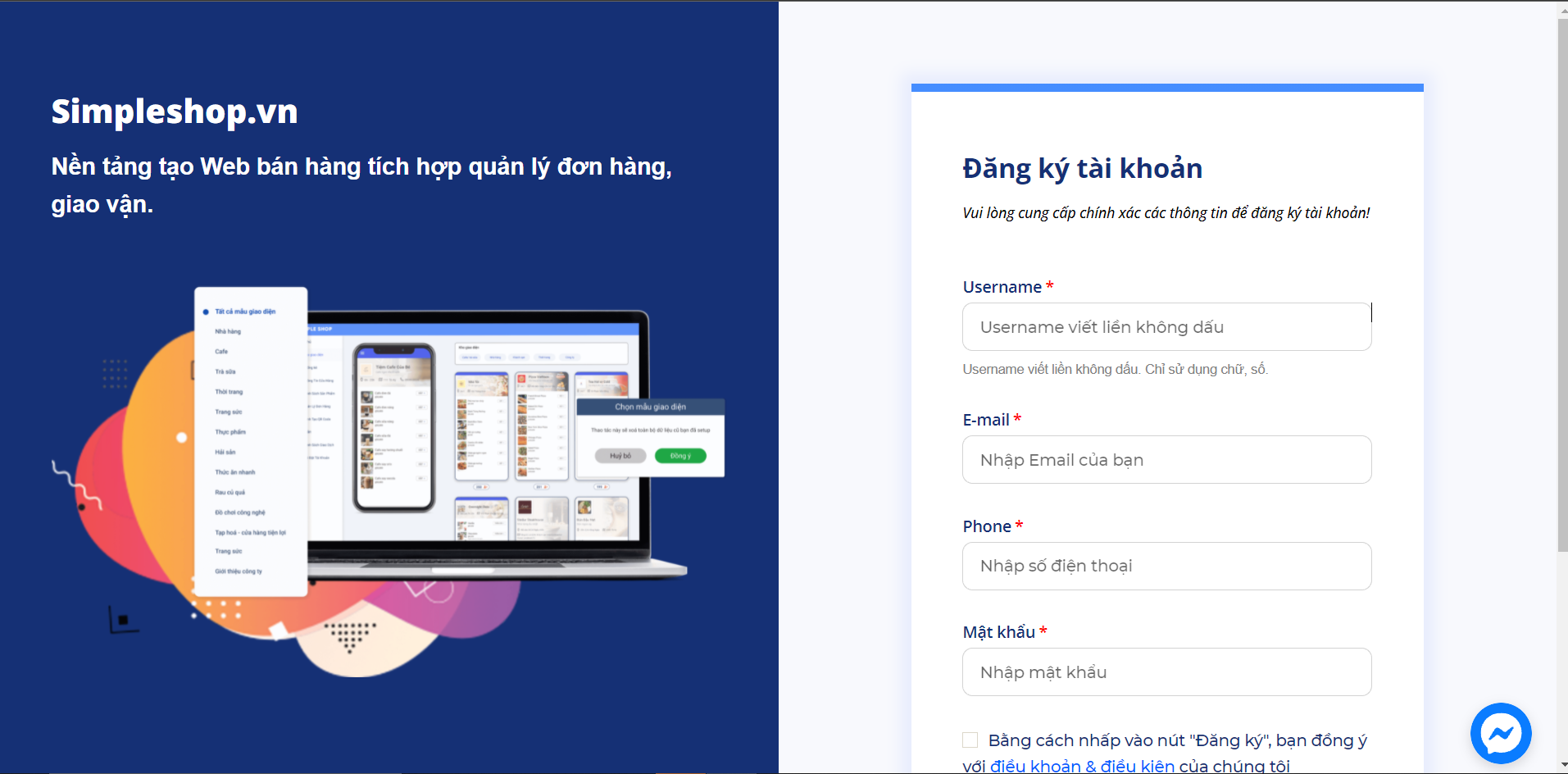Select "Nhà hàng" template category

pos(230,331)
